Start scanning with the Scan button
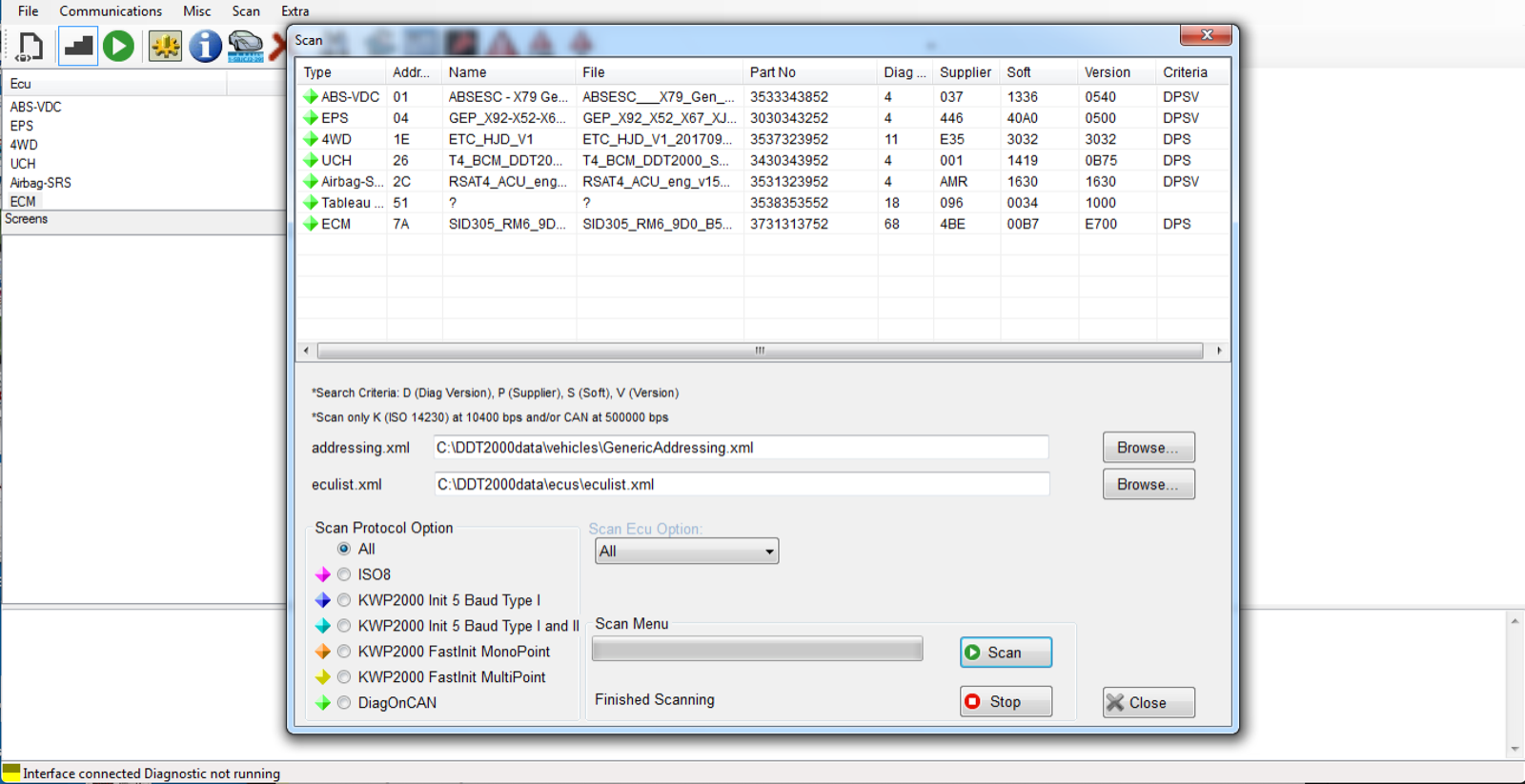1525x784 pixels. pyautogui.click(x=1006, y=653)
